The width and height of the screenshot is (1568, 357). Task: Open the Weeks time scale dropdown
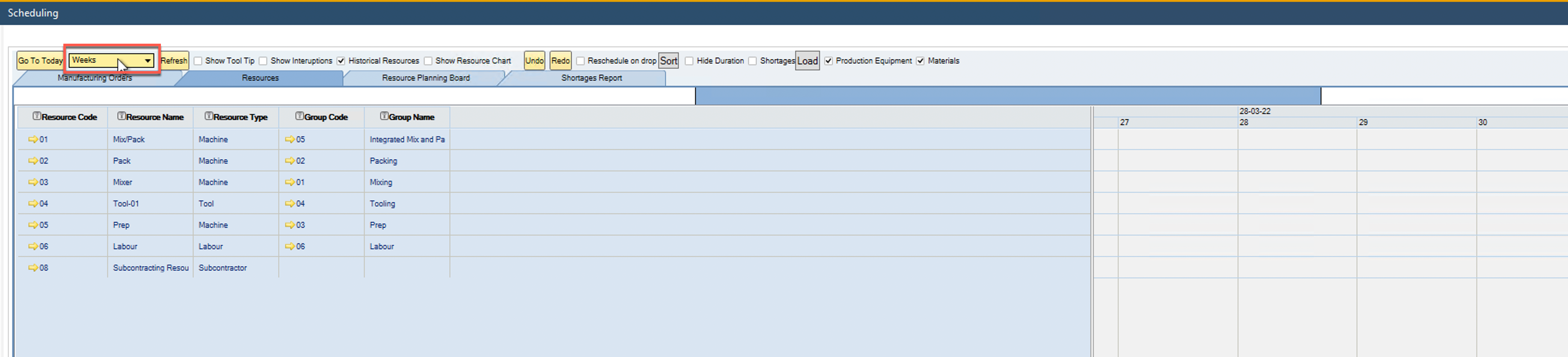tap(147, 60)
